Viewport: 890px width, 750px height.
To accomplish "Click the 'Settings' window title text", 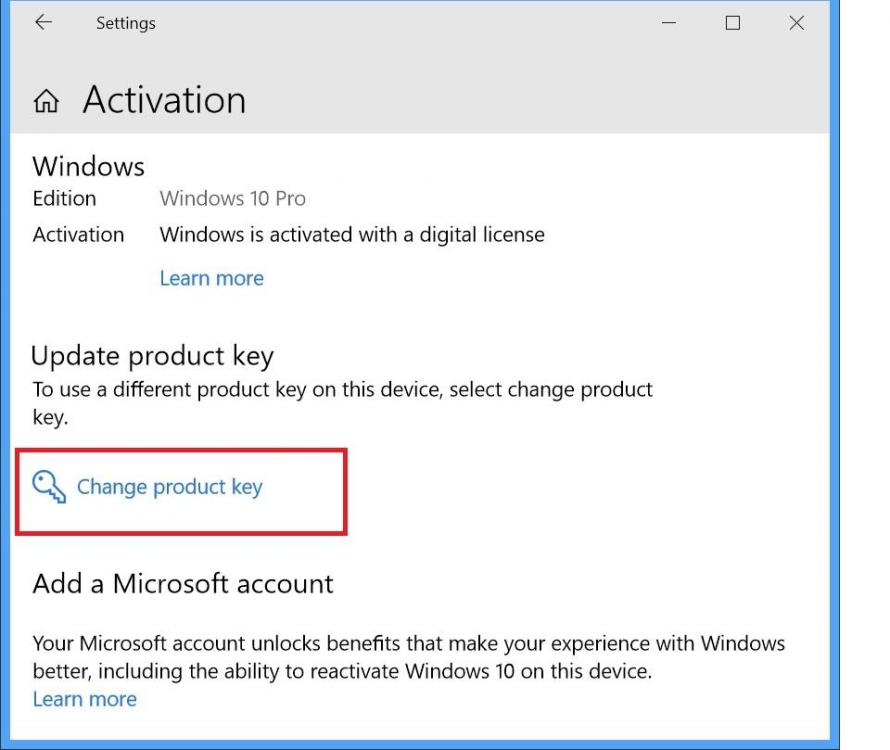I will coord(126,23).
